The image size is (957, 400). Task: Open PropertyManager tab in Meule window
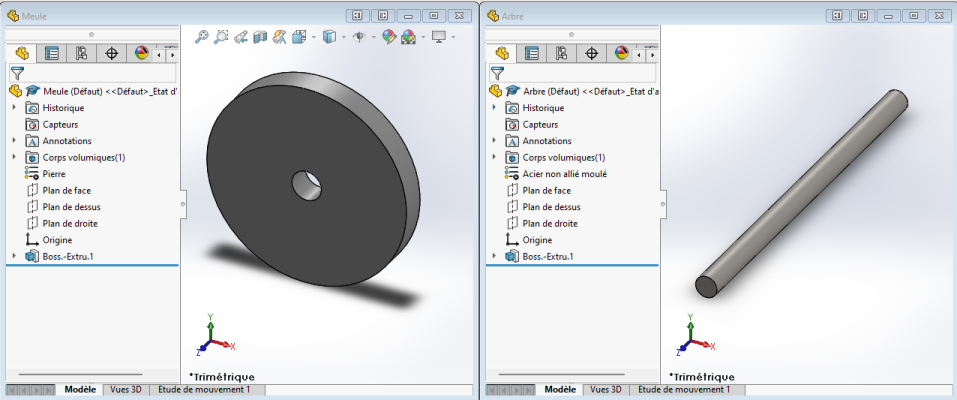(52, 54)
